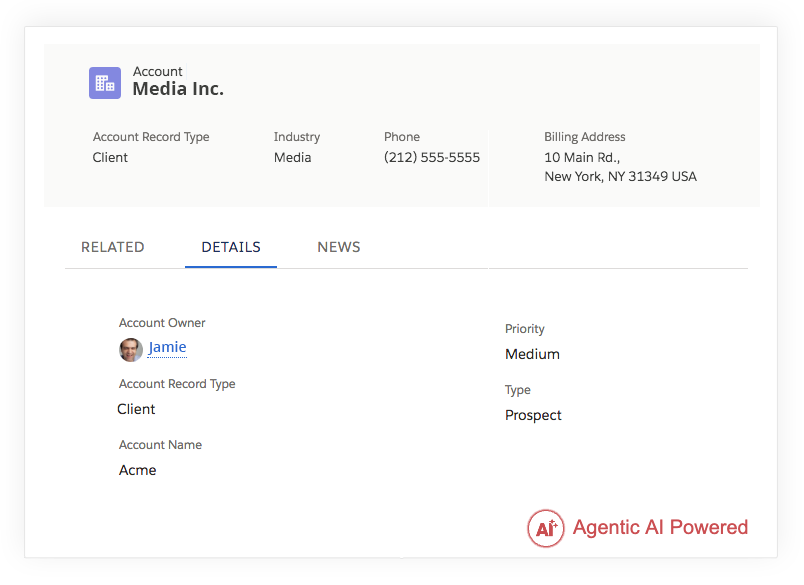Click the purple Account building icon

(x=105, y=83)
